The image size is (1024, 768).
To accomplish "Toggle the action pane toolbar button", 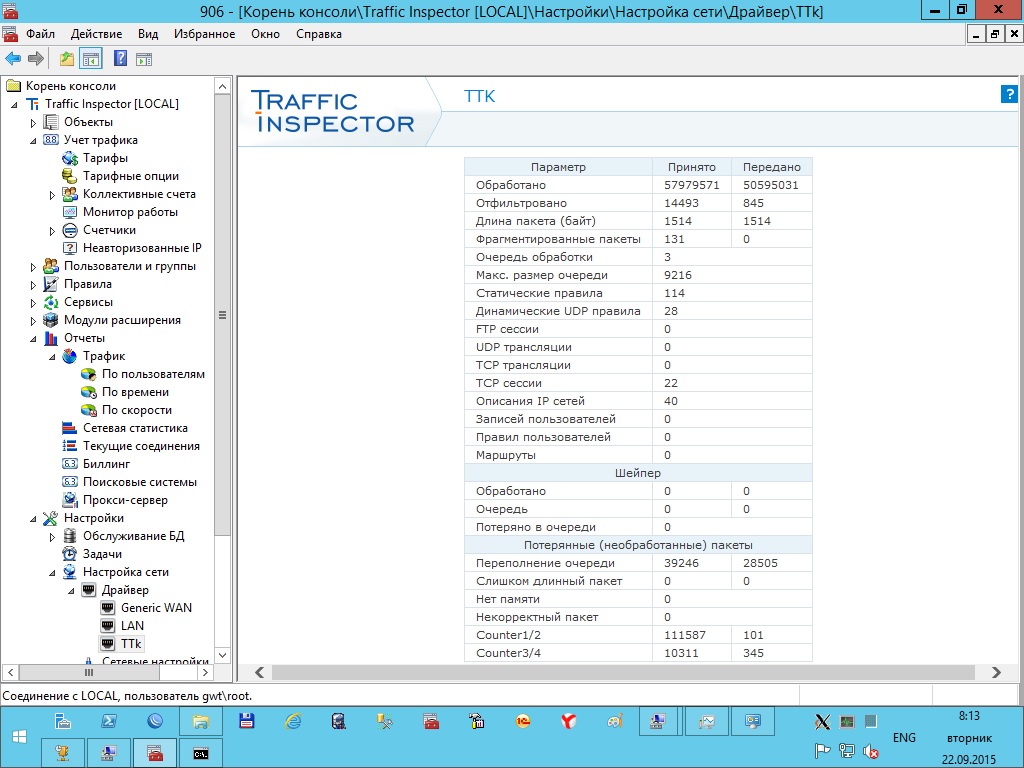I will [144, 59].
